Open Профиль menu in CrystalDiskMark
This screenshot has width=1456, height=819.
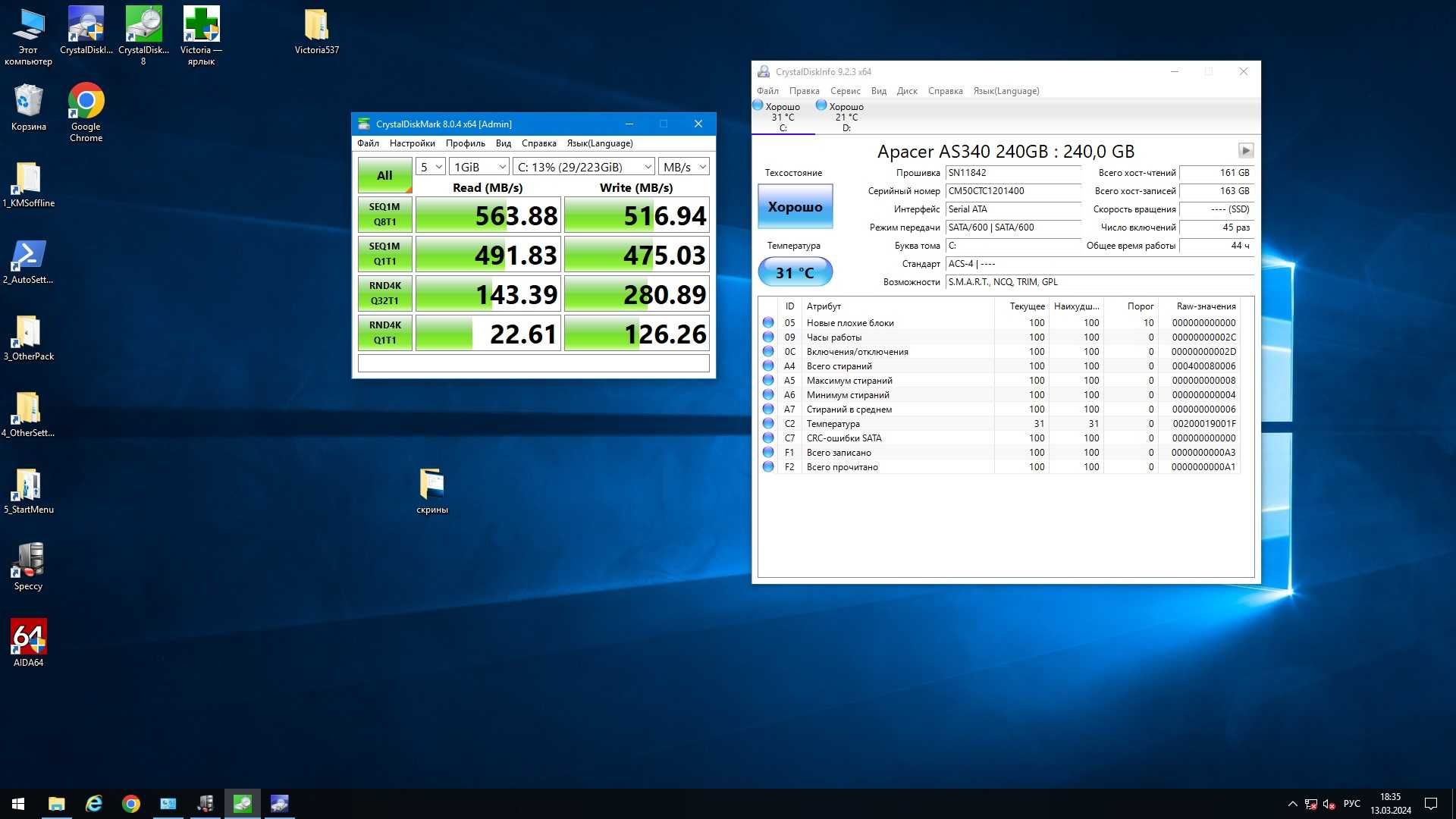pyautogui.click(x=465, y=143)
